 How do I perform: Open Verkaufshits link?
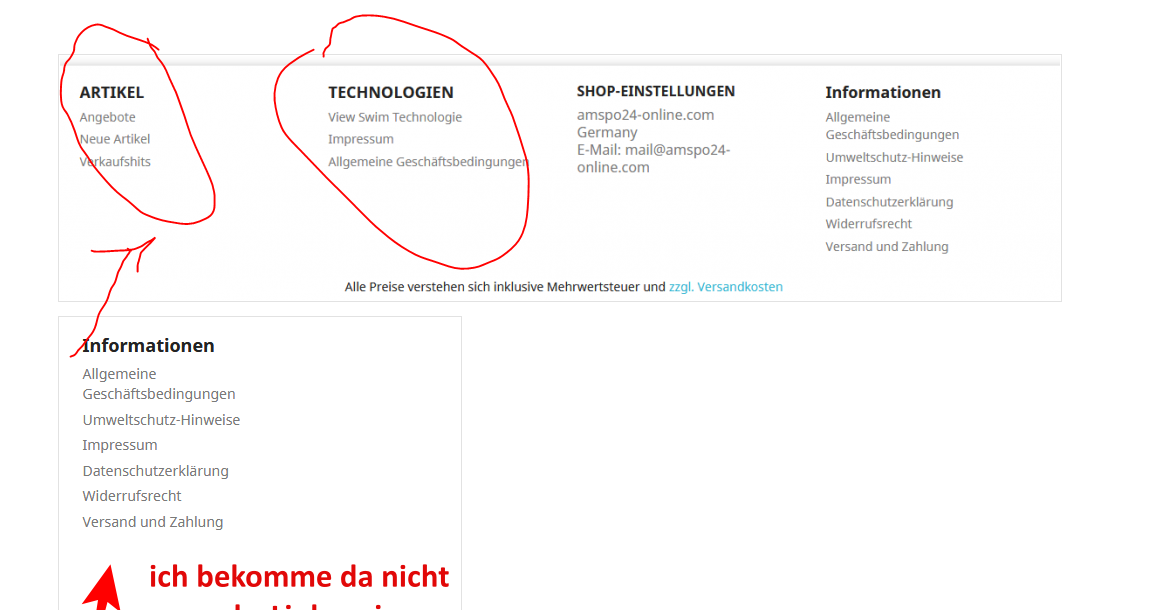pos(115,161)
